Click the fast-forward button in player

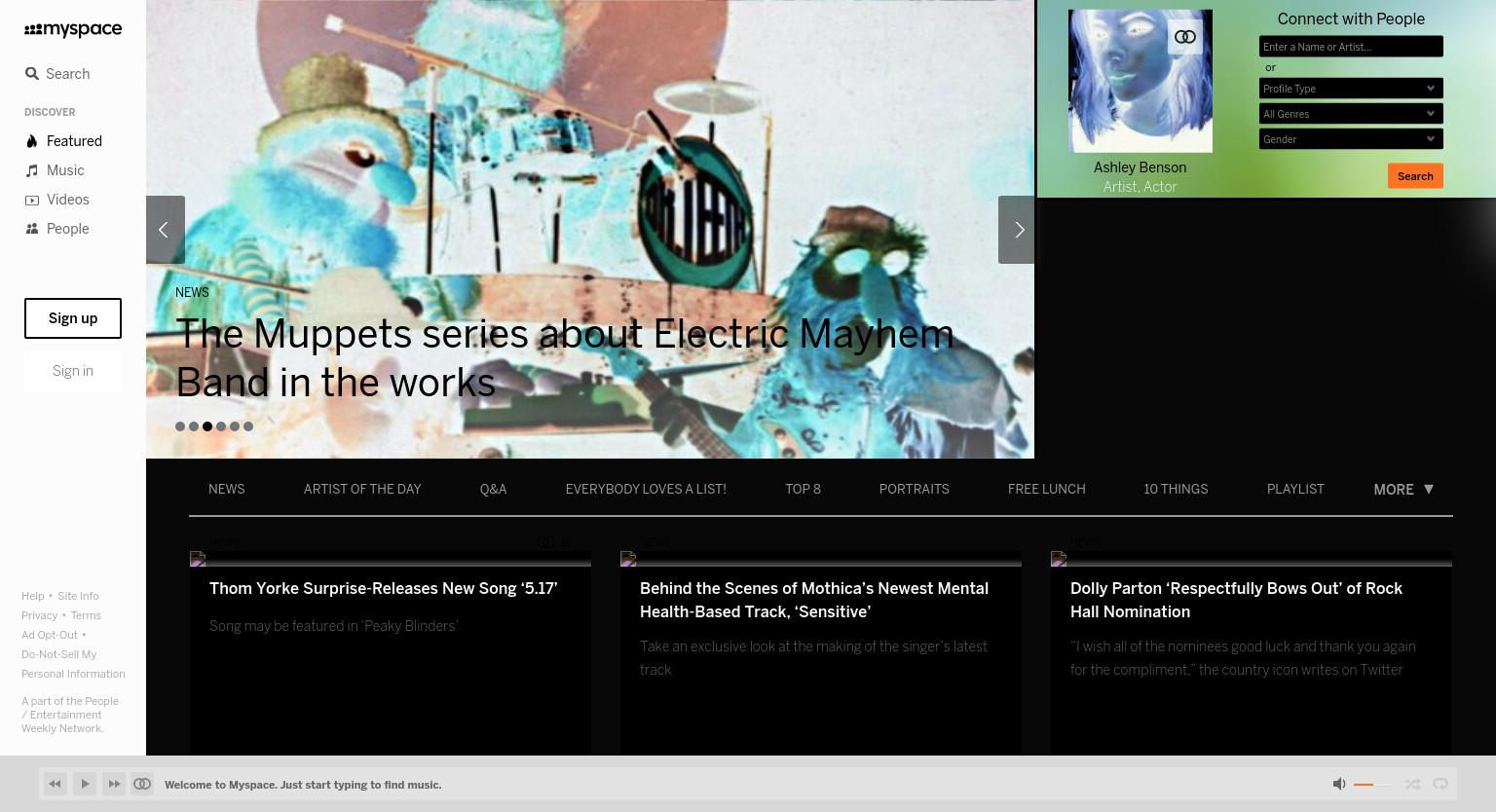[x=114, y=784]
